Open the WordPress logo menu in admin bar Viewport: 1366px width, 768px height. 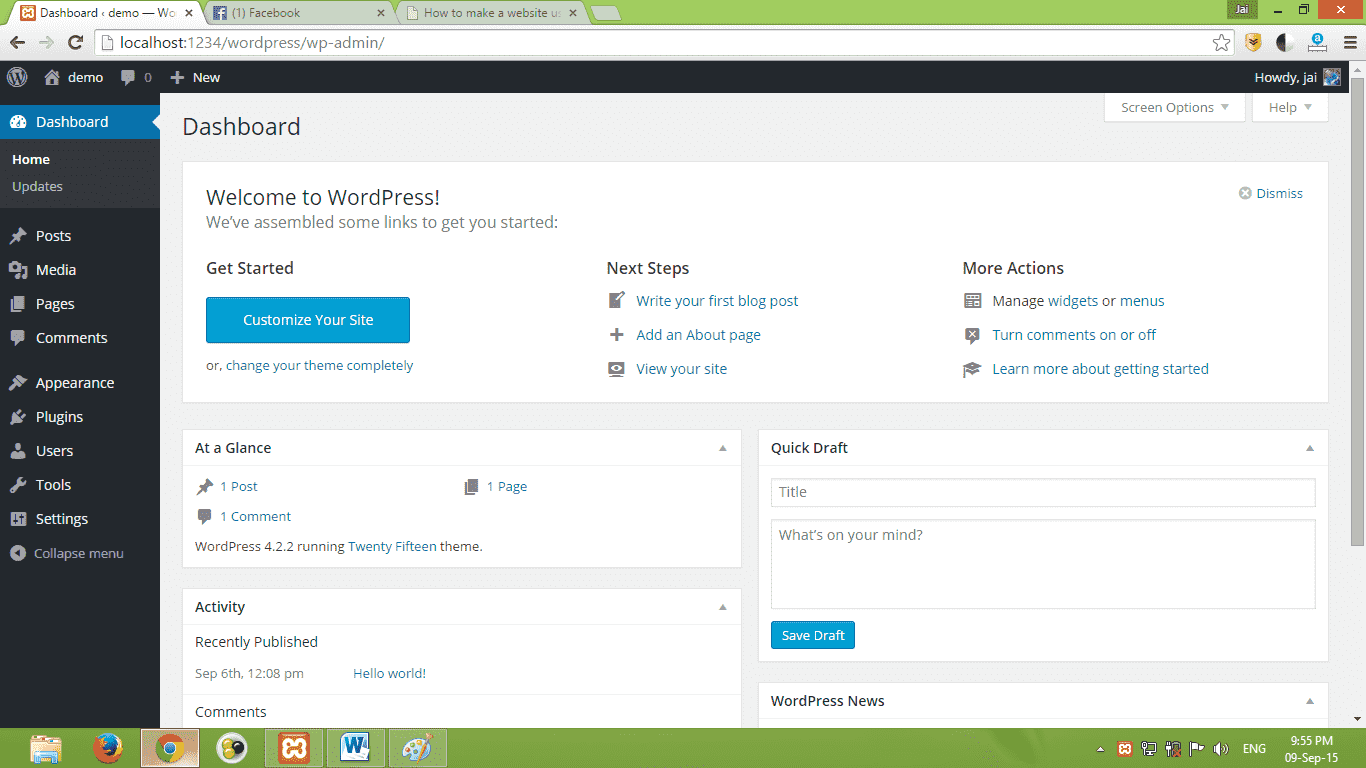point(17,77)
